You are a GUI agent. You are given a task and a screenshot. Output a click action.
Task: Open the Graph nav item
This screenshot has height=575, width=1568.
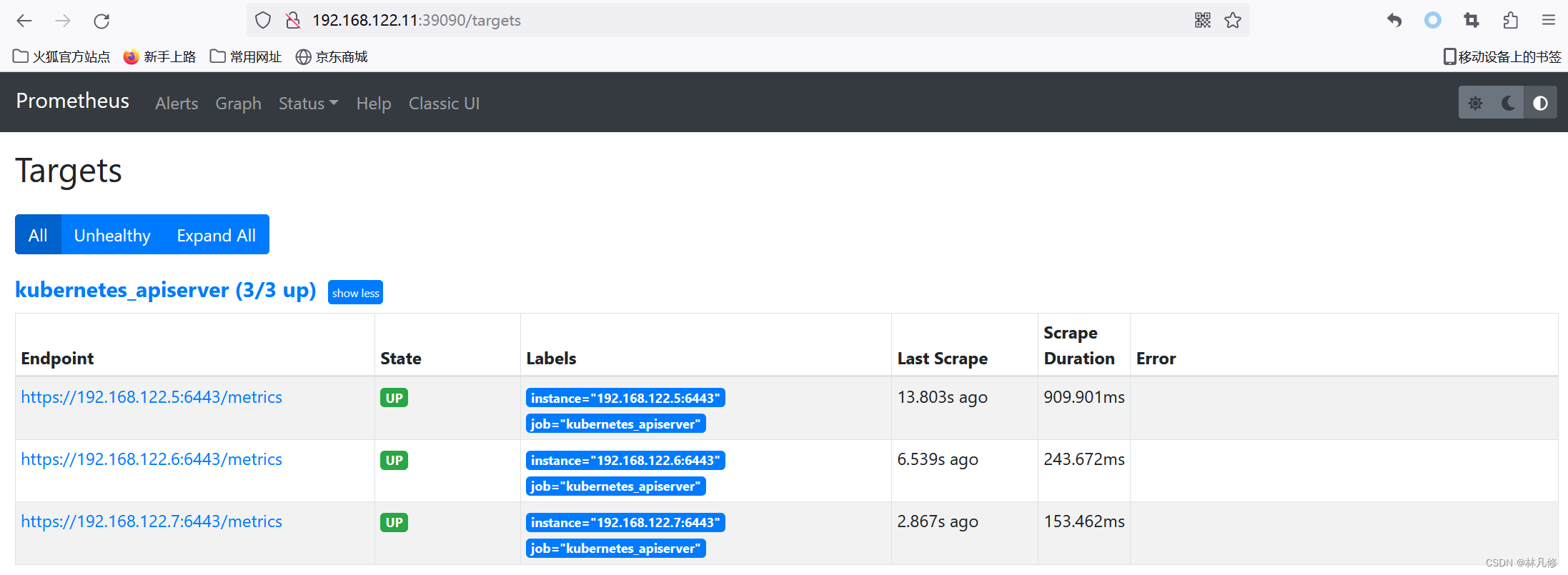(x=239, y=104)
